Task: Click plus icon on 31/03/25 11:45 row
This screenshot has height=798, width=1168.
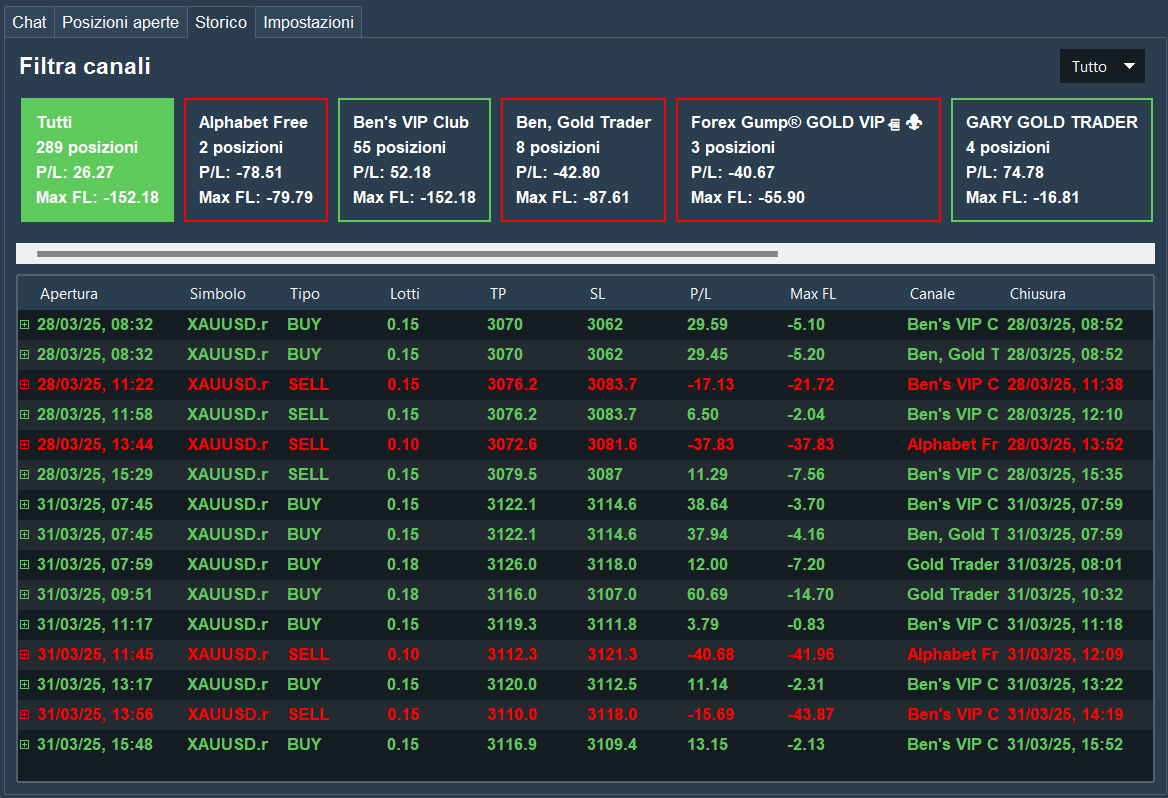Action: [x=25, y=655]
